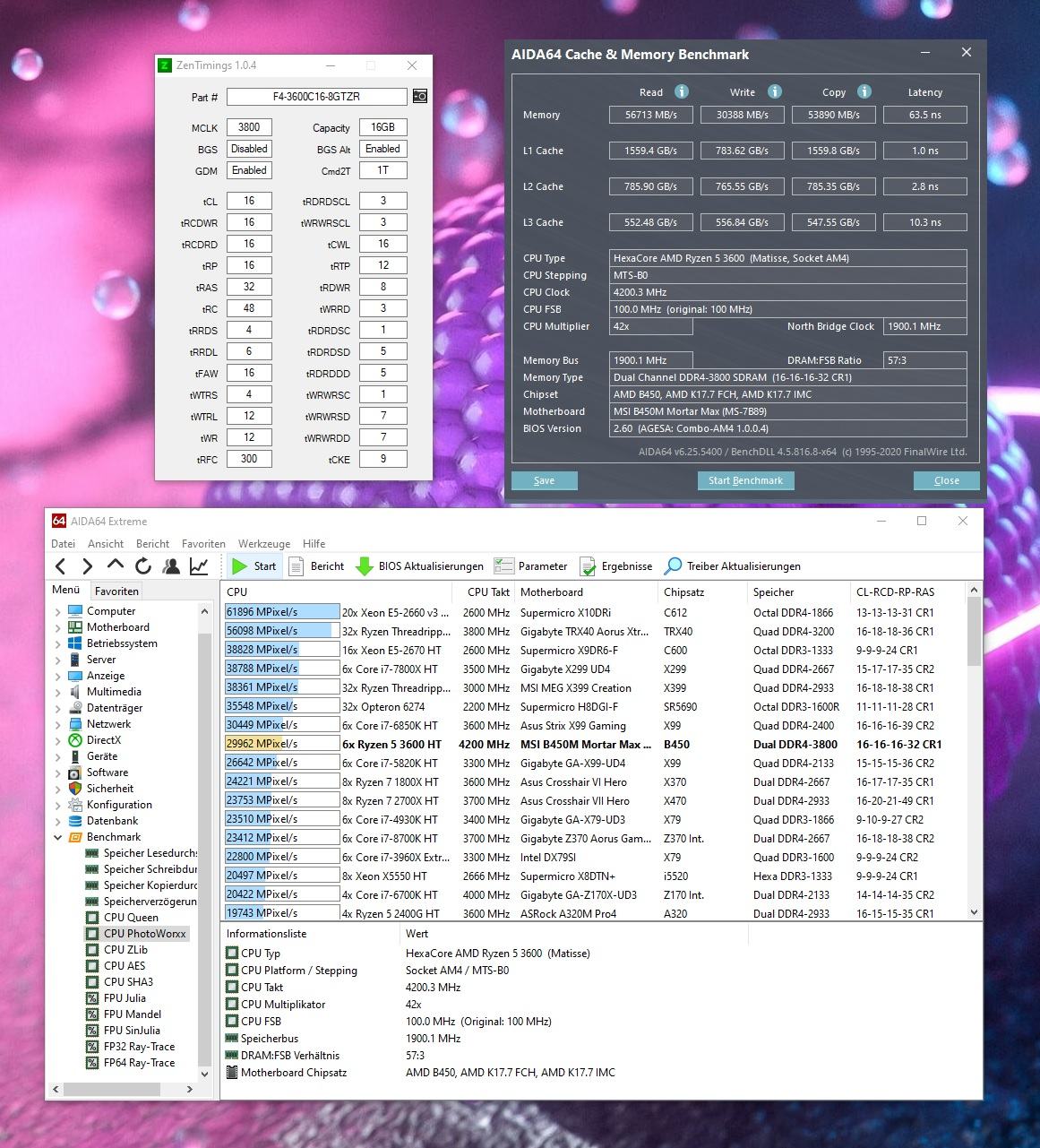Click the up arrow navigation icon
The width and height of the screenshot is (1040, 1148).
(x=115, y=565)
